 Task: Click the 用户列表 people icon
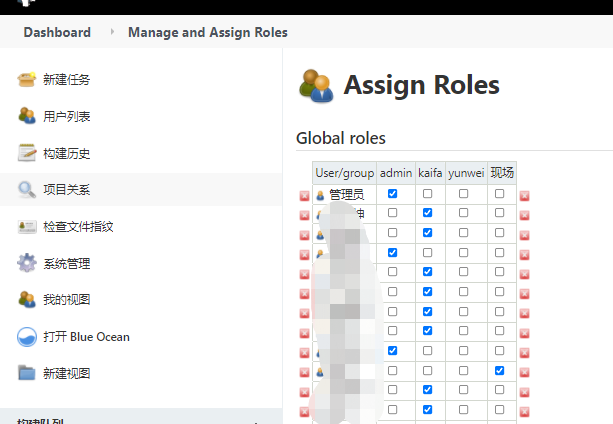point(27,116)
